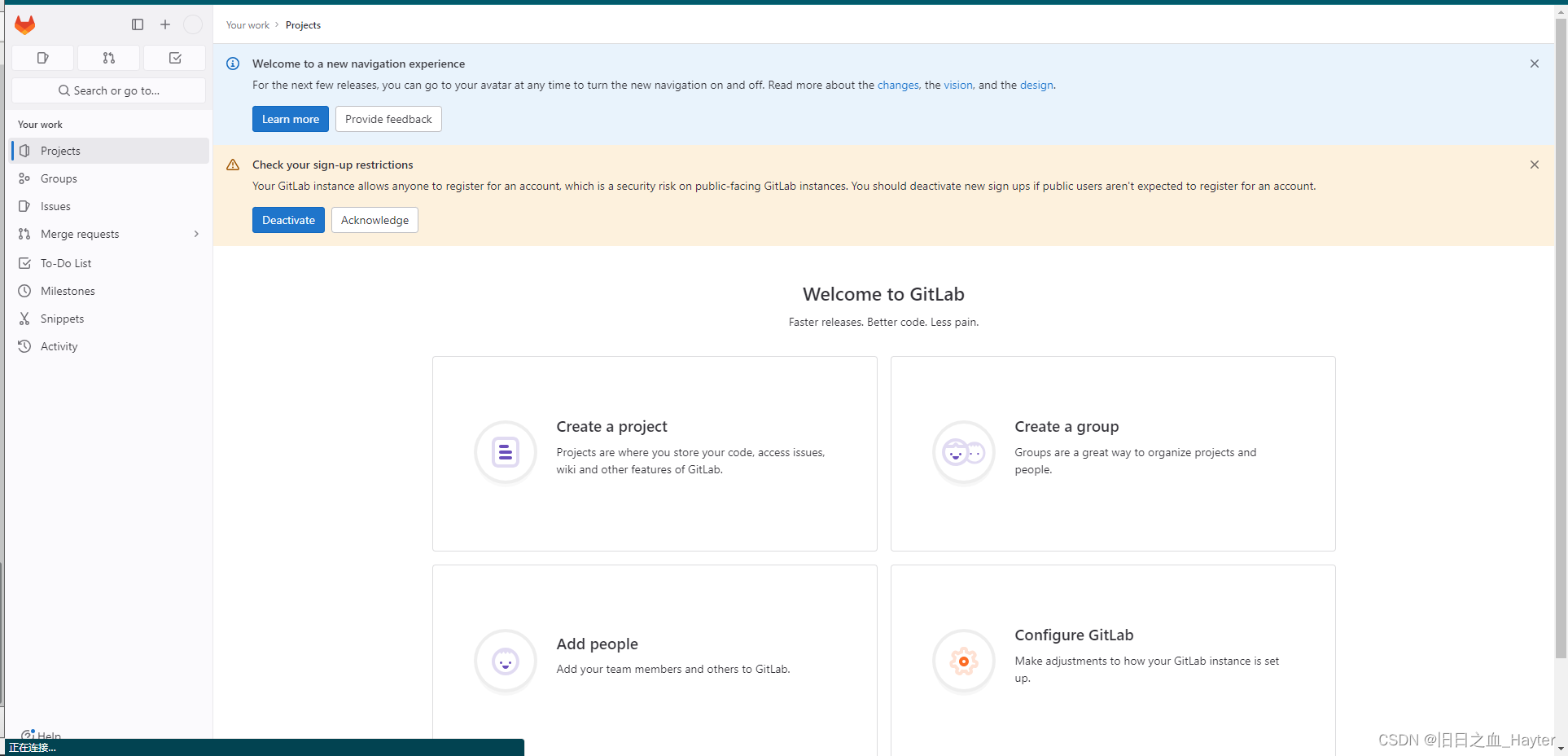Dismiss the new navigation banner
1568x756 pixels.
(x=1534, y=64)
